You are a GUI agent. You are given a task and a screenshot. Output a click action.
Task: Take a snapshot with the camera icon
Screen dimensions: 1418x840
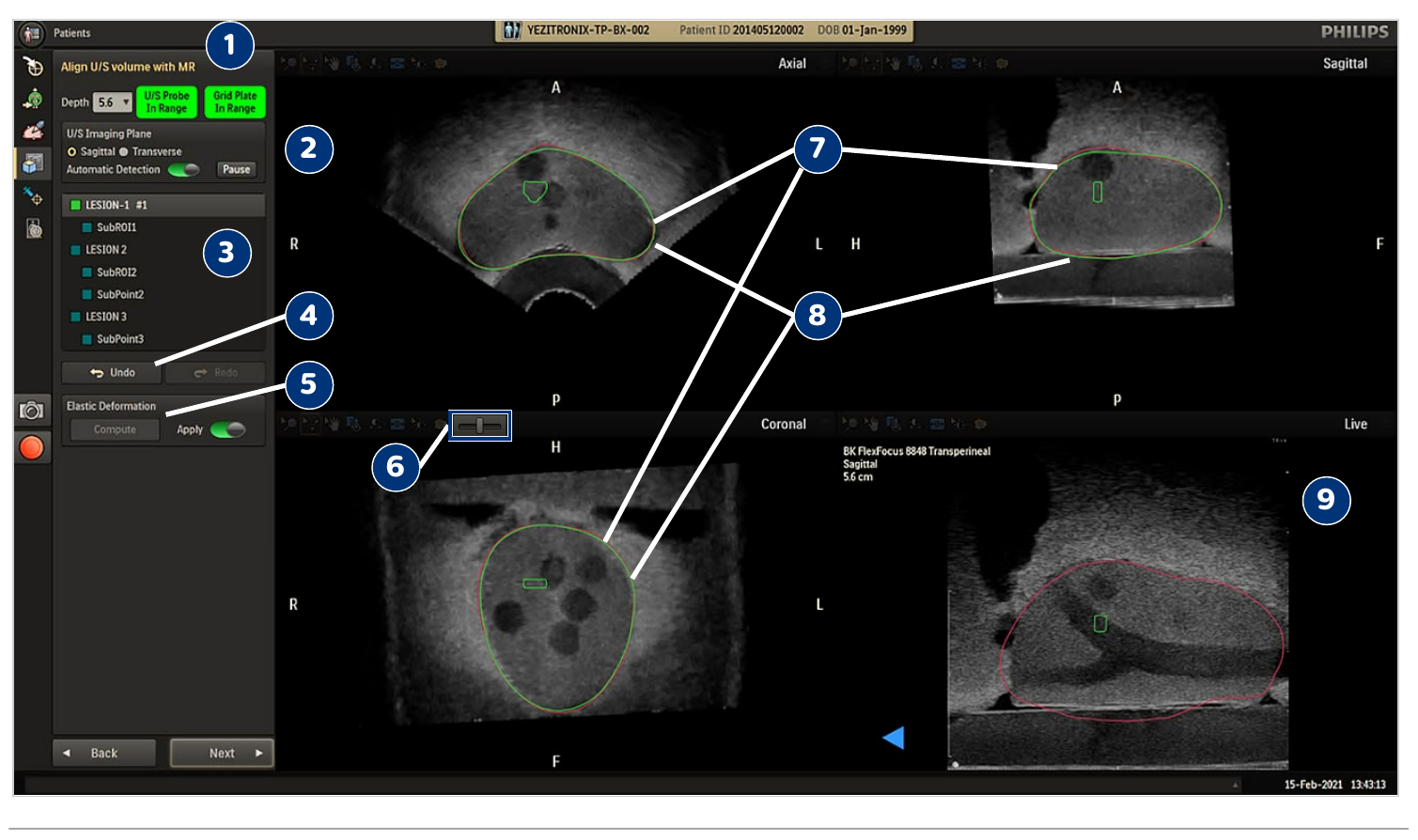click(32, 411)
